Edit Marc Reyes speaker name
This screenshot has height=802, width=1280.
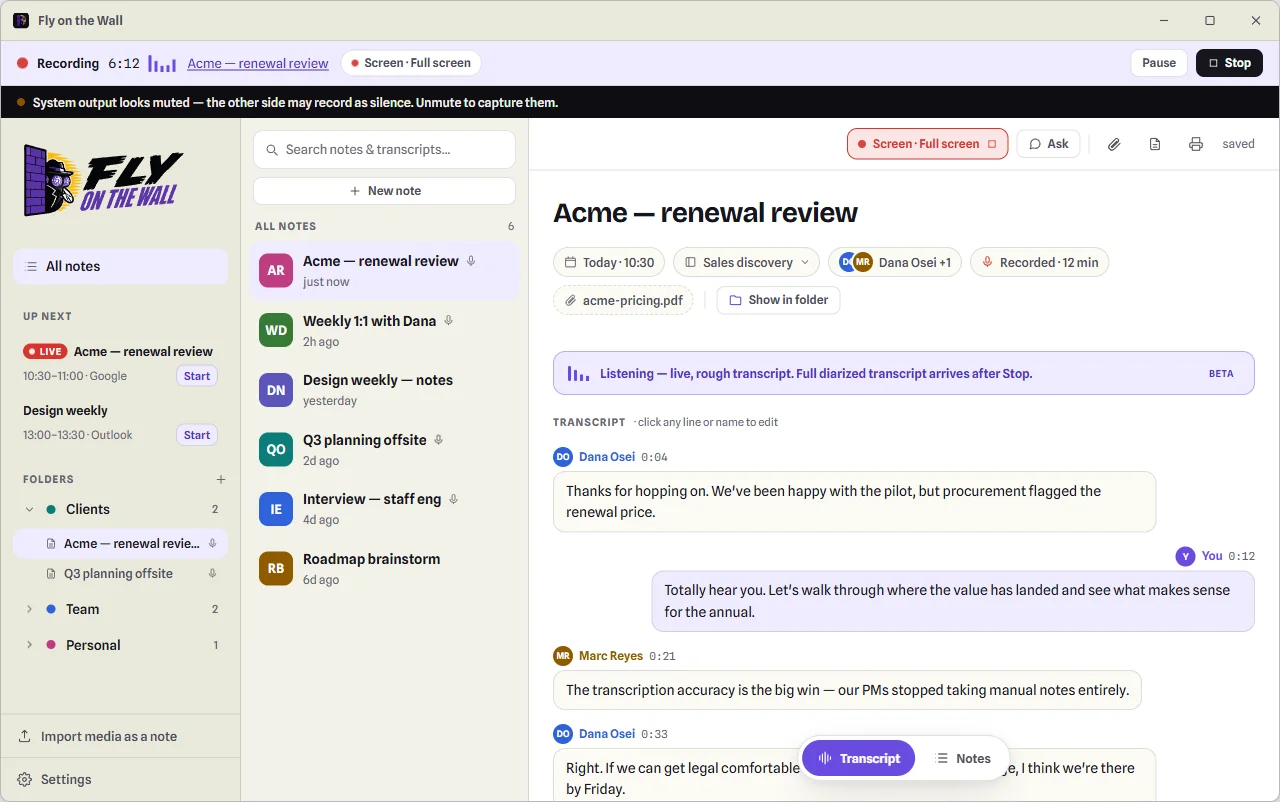pyautogui.click(x=611, y=656)
